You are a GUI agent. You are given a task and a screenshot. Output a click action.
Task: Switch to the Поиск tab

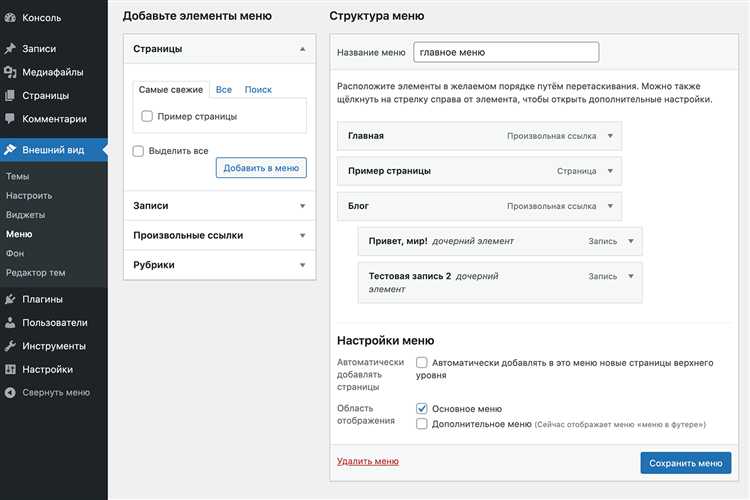[x=258, y=89]
